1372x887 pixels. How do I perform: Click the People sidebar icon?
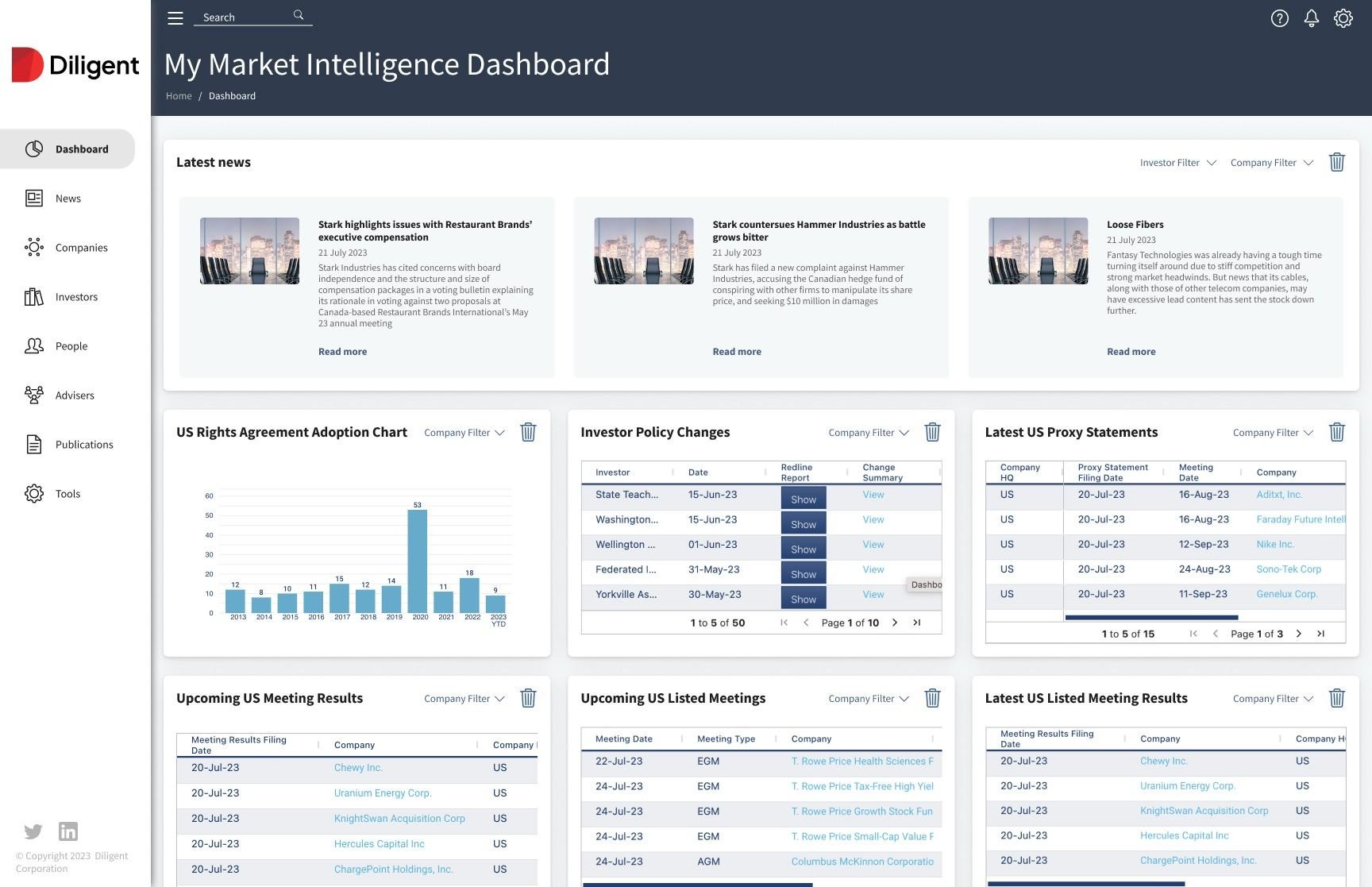pos(34,345)
